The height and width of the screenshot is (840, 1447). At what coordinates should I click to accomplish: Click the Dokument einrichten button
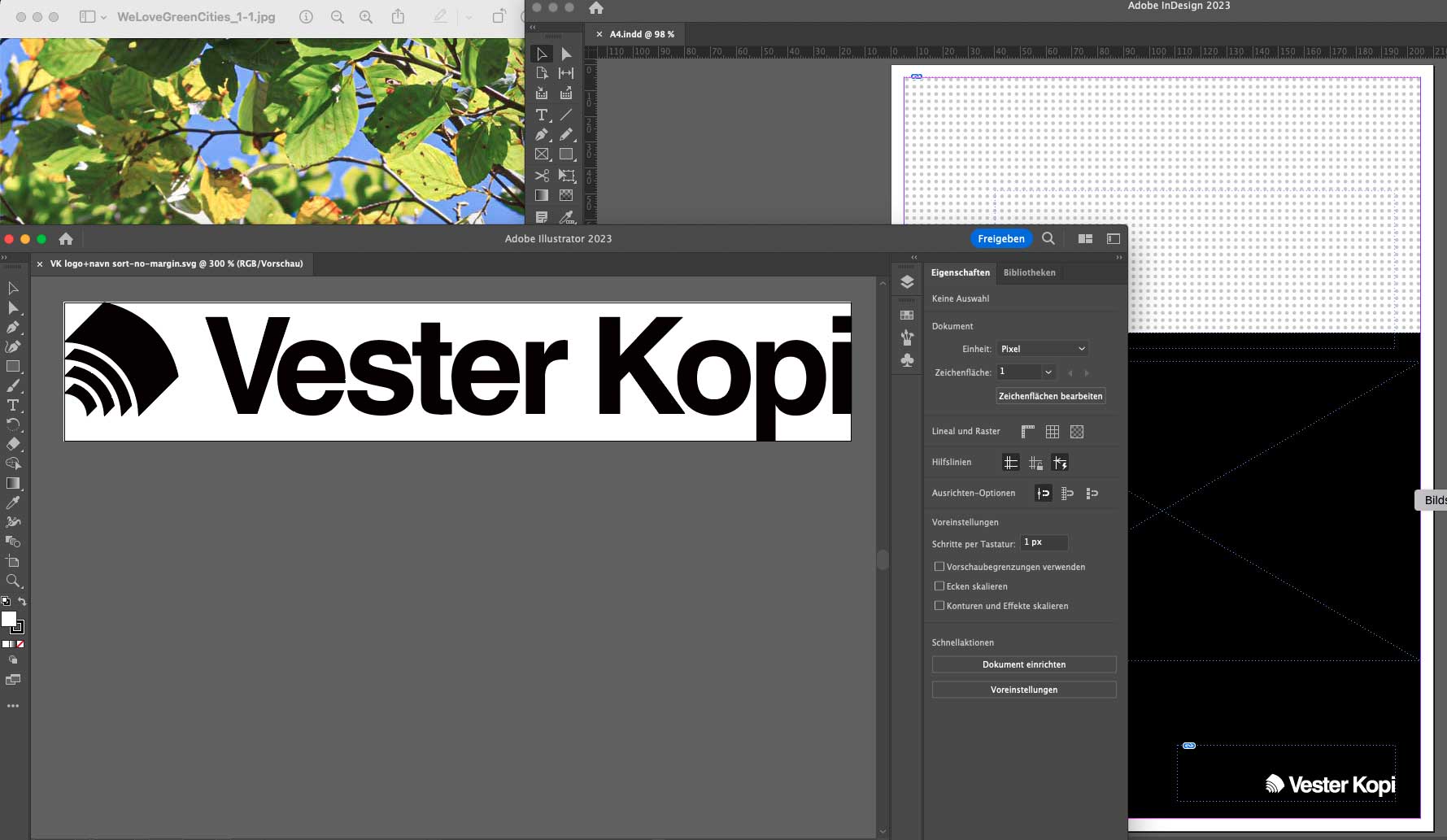tap(1024, 664)
